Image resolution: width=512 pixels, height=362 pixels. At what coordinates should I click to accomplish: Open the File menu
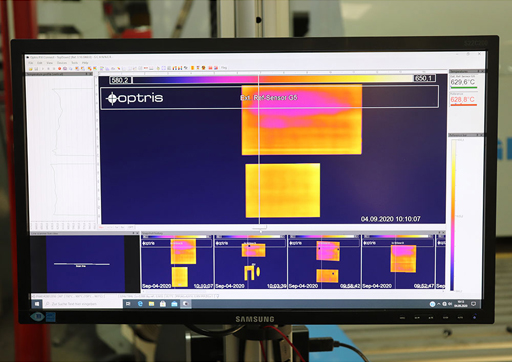[x=31, y=63]
